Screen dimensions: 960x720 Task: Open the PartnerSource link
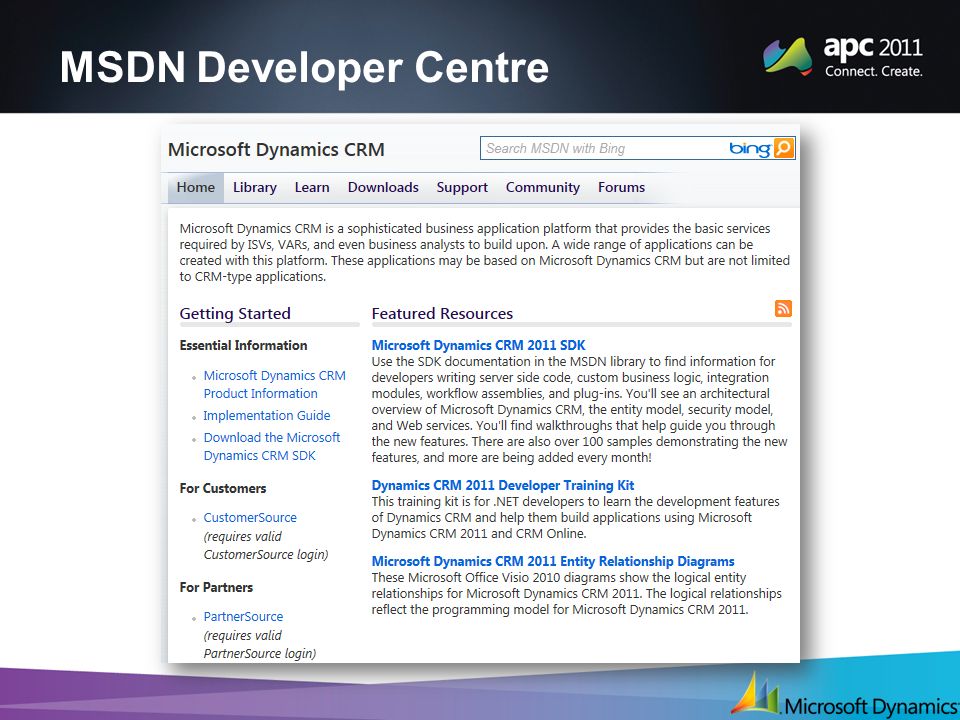[x=243, y=617]
